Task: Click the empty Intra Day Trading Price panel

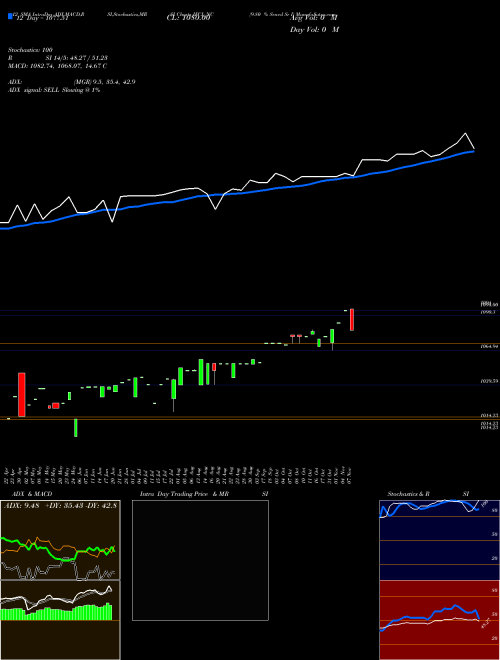Action: (200, 560)
